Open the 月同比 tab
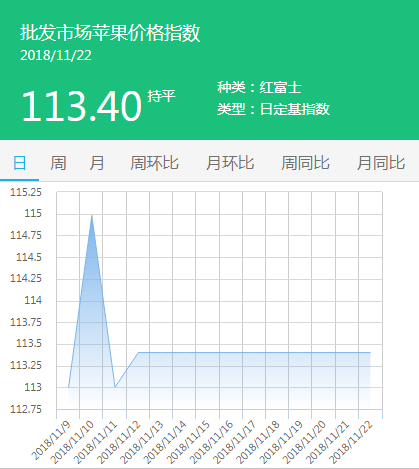Image resolution: width=419 pixels, height=469 pixels. [381, 163]
